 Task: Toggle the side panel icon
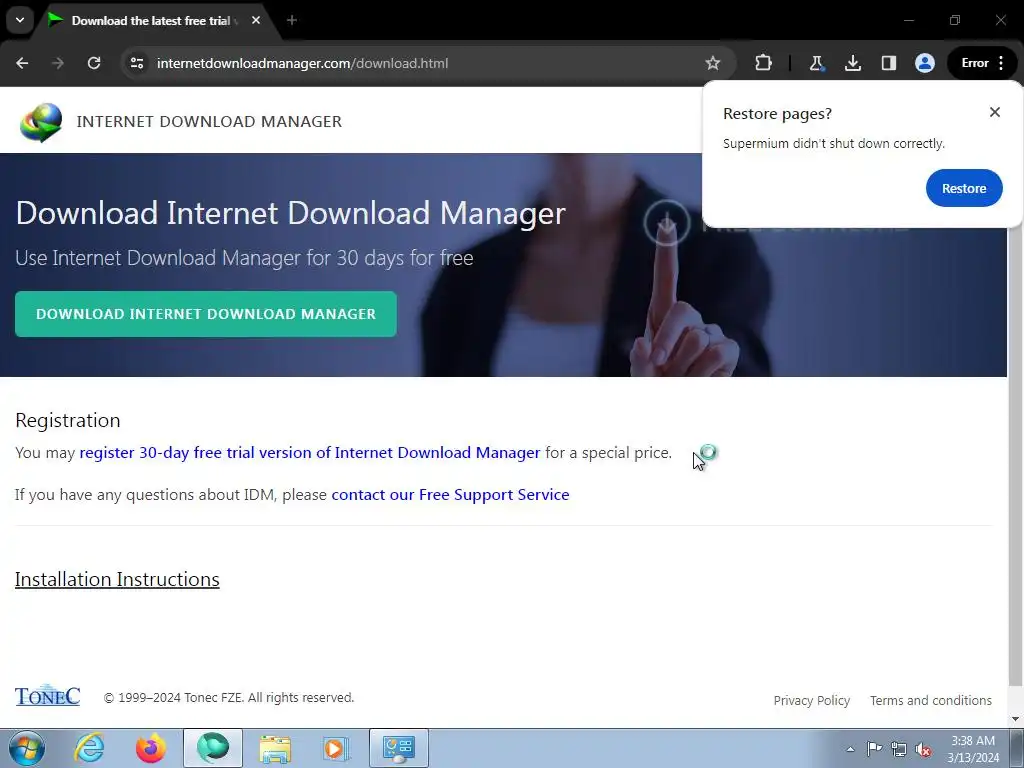coord(888,63)
